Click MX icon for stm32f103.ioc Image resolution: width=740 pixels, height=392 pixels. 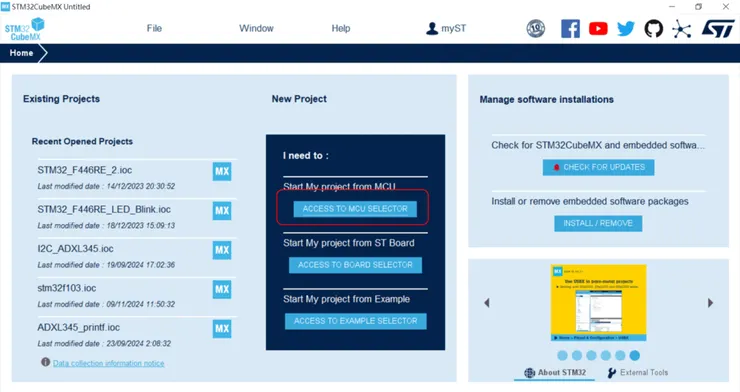222,289
